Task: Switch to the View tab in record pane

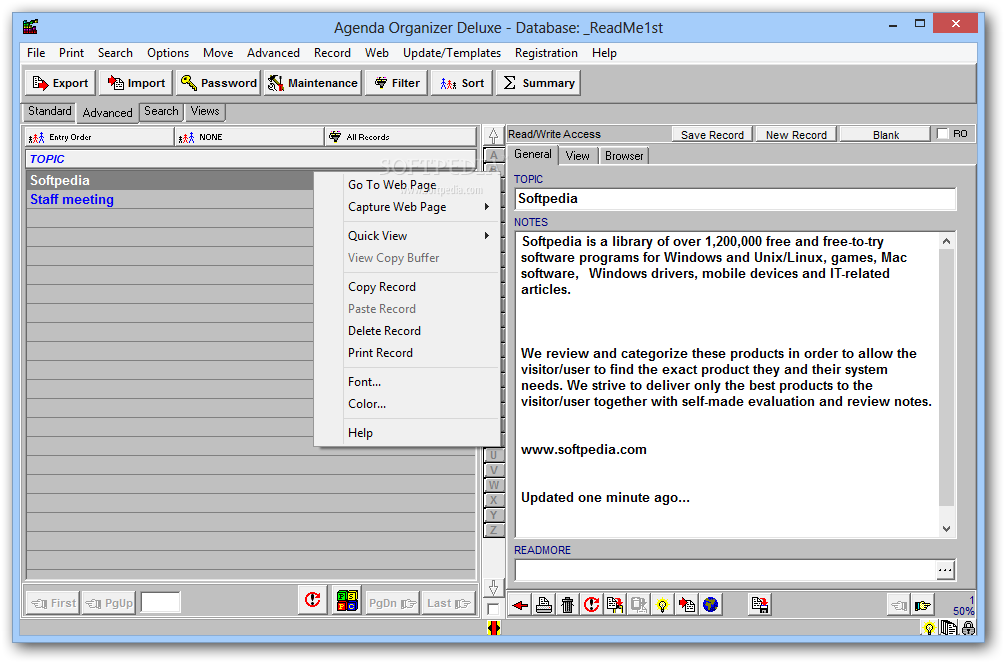Action: (577, 156)
